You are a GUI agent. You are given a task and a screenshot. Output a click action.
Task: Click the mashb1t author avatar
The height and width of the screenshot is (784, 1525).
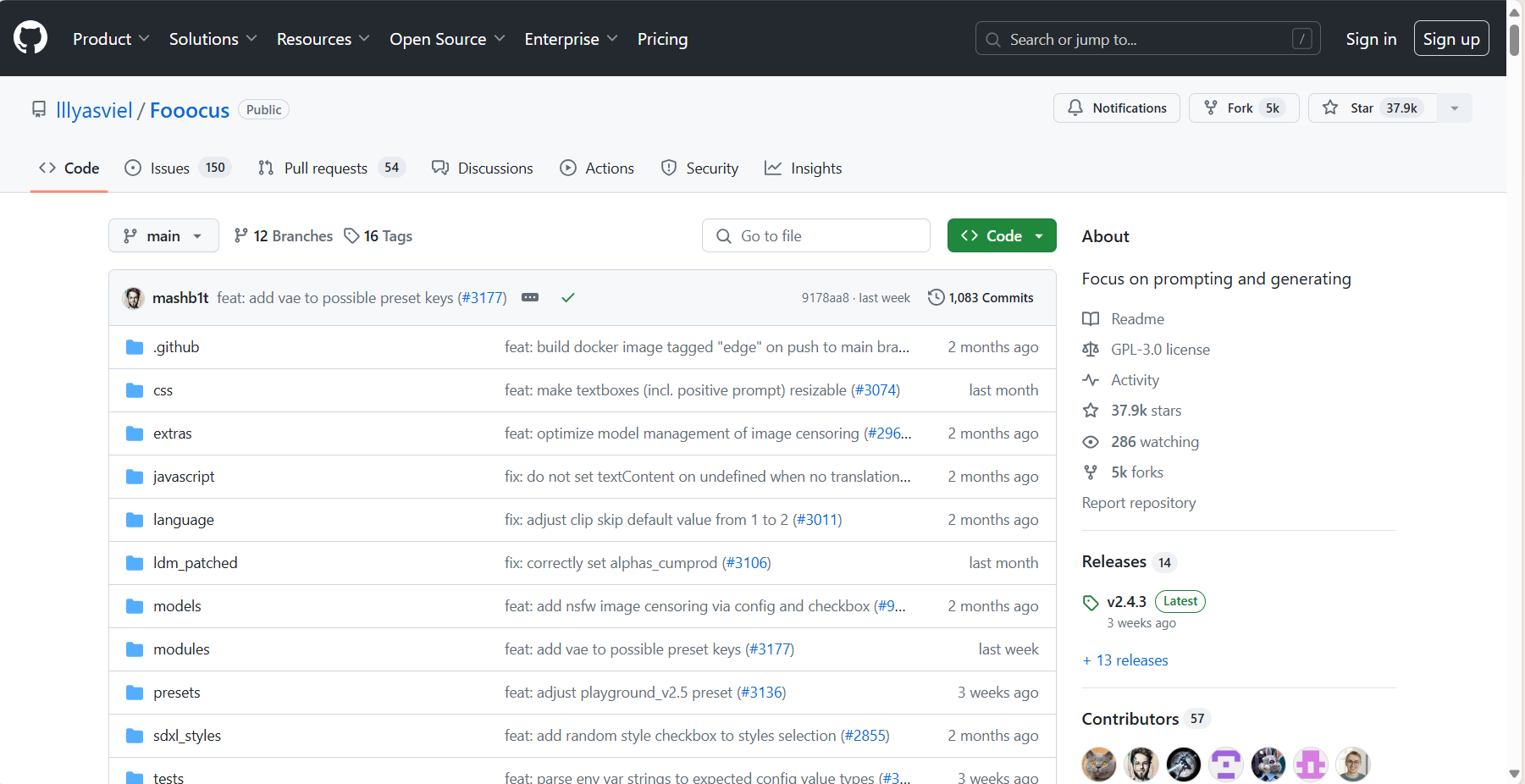(134, 298)
